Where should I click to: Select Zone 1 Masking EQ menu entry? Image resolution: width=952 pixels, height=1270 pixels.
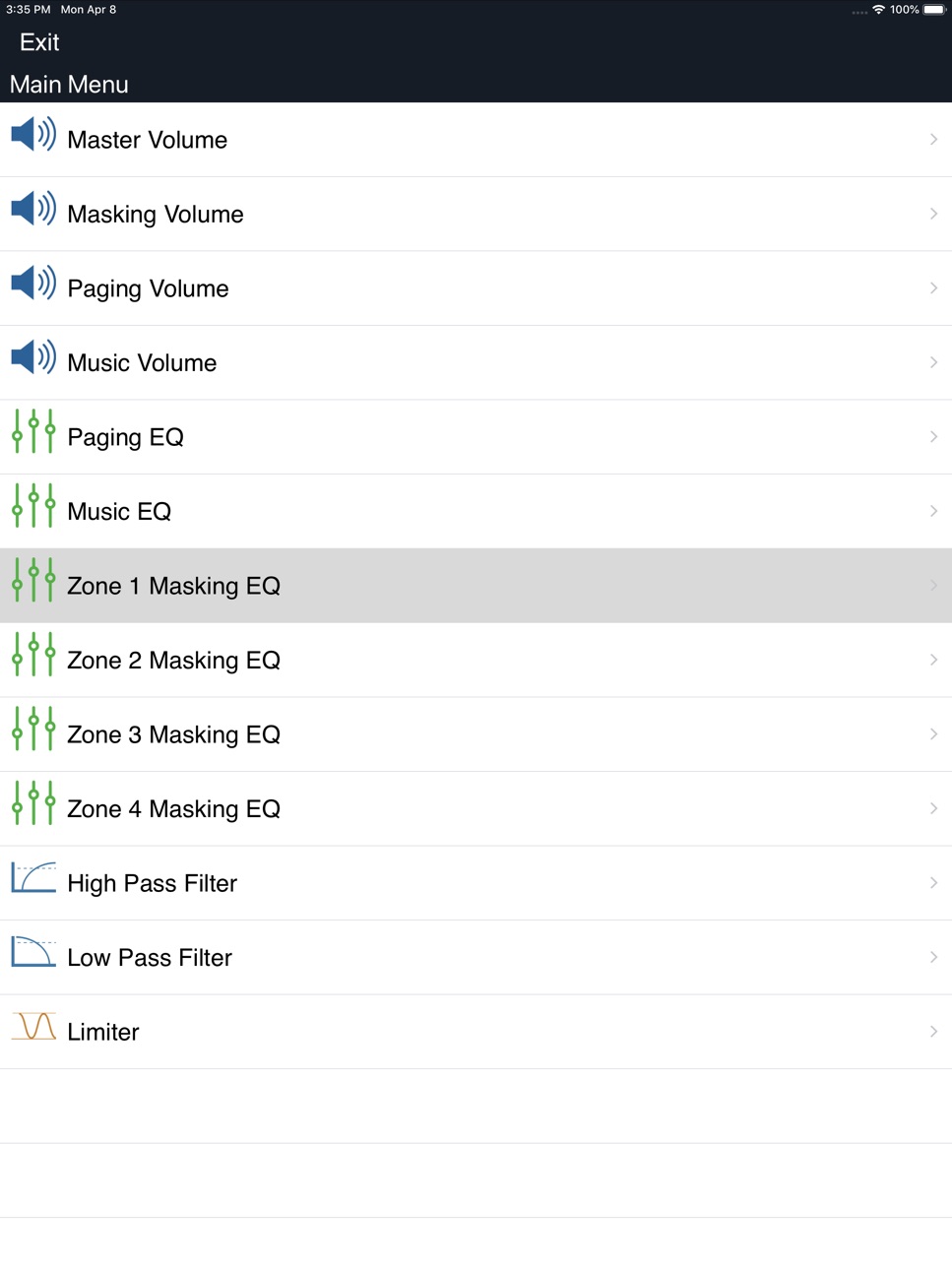click(476, 586)
